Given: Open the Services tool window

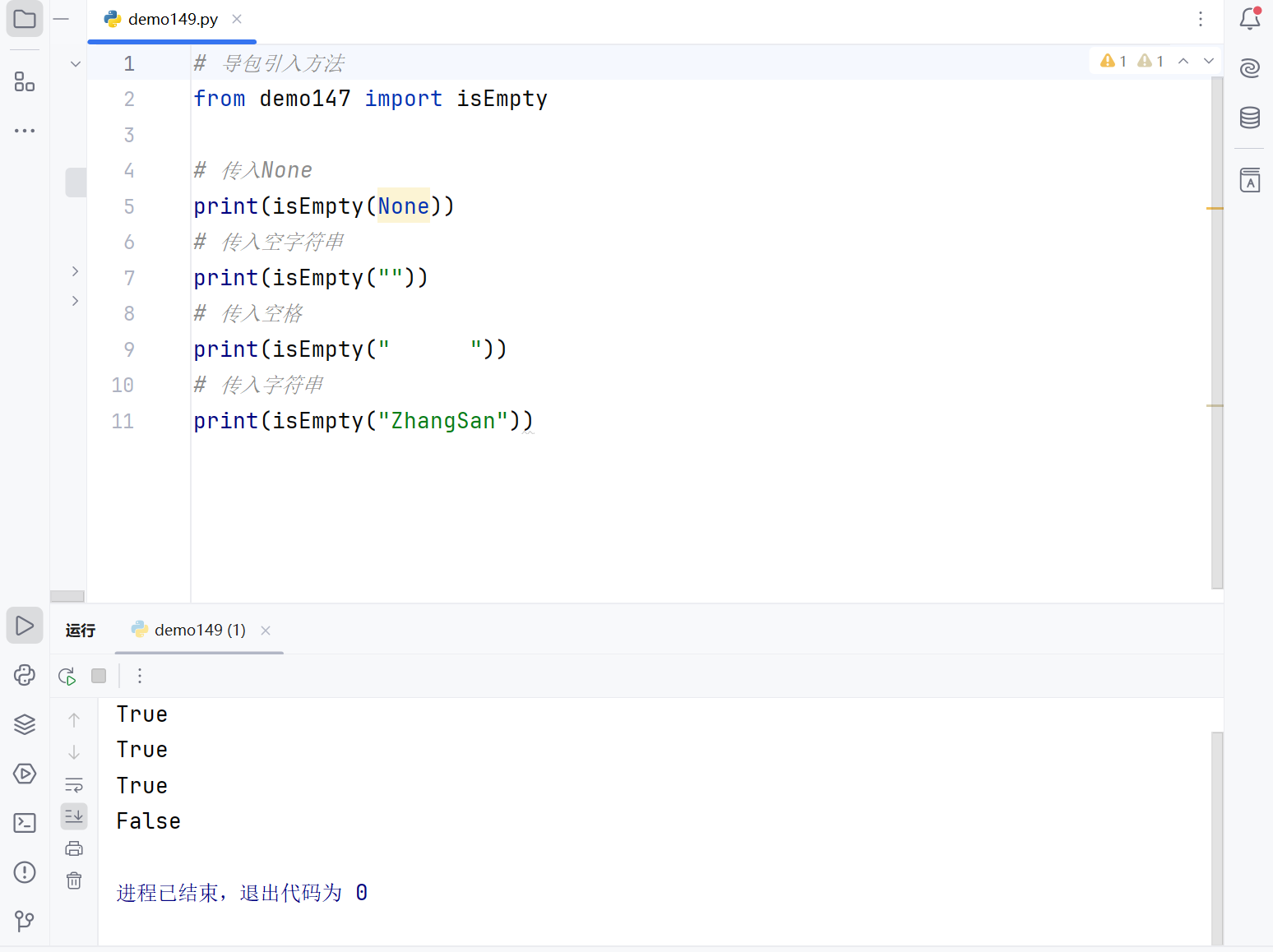Looking at the screenshot, I should coord(25,774).
